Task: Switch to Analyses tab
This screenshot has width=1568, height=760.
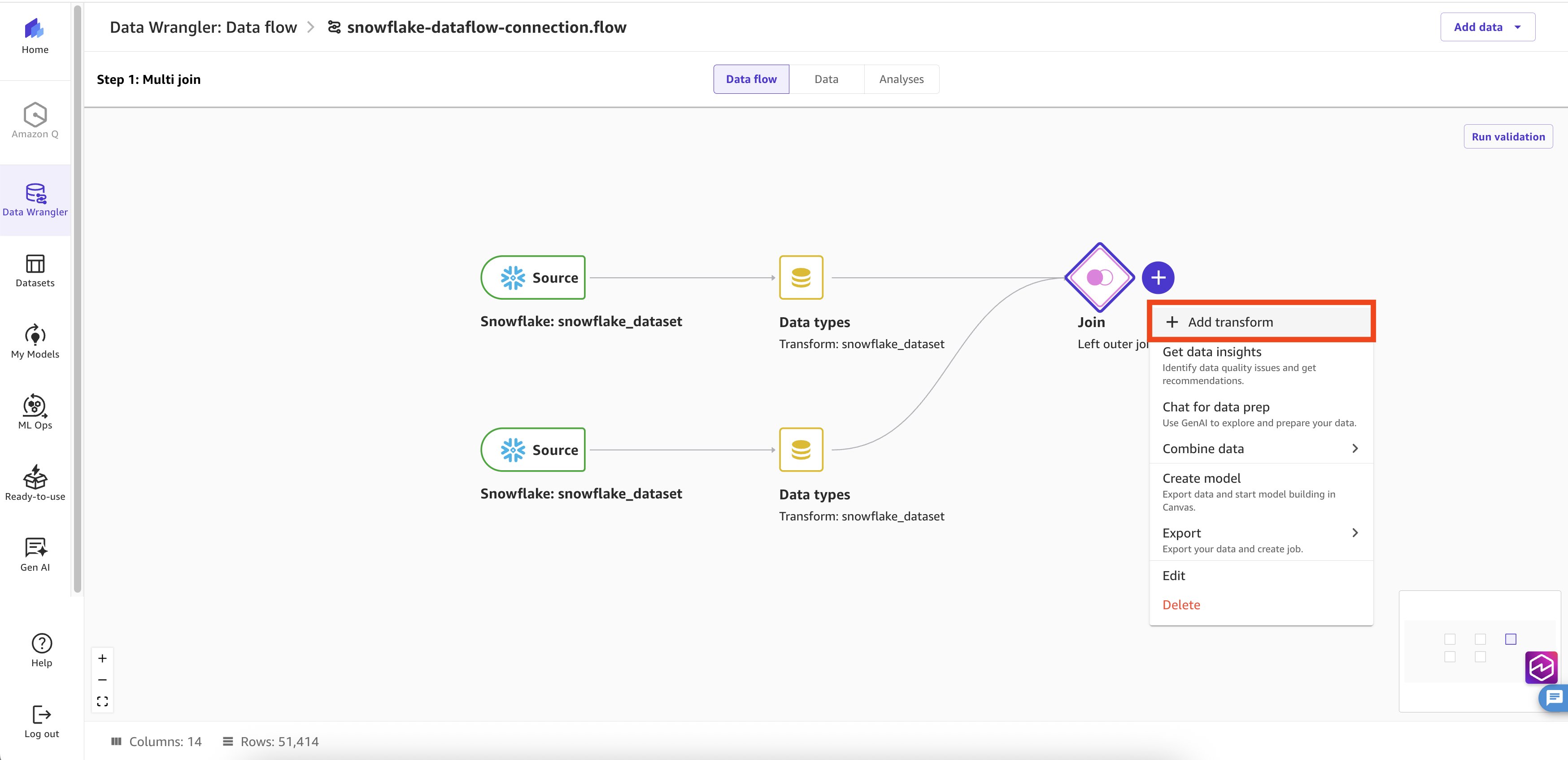Action: coord(901,79)
